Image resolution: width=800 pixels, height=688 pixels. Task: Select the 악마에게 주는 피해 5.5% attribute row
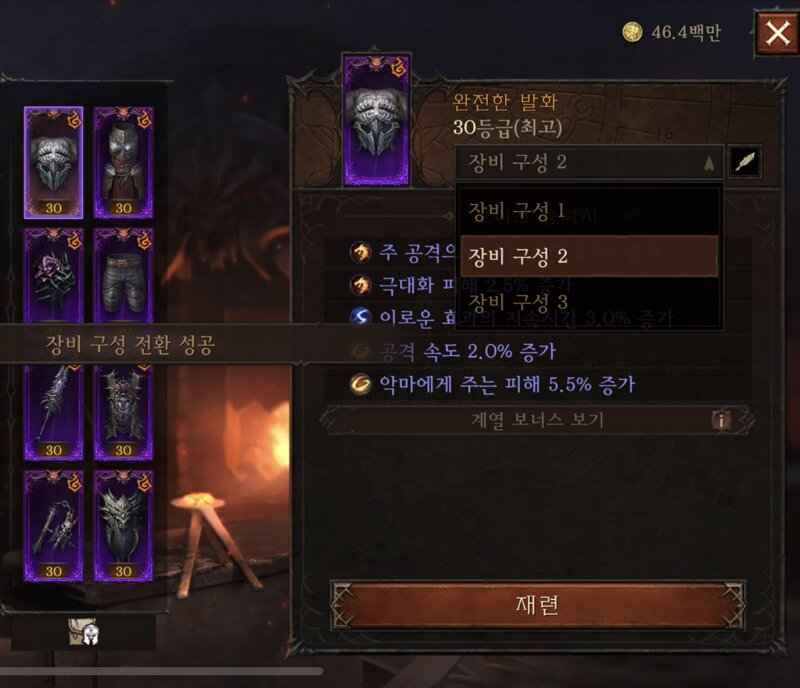pos(537,384)
